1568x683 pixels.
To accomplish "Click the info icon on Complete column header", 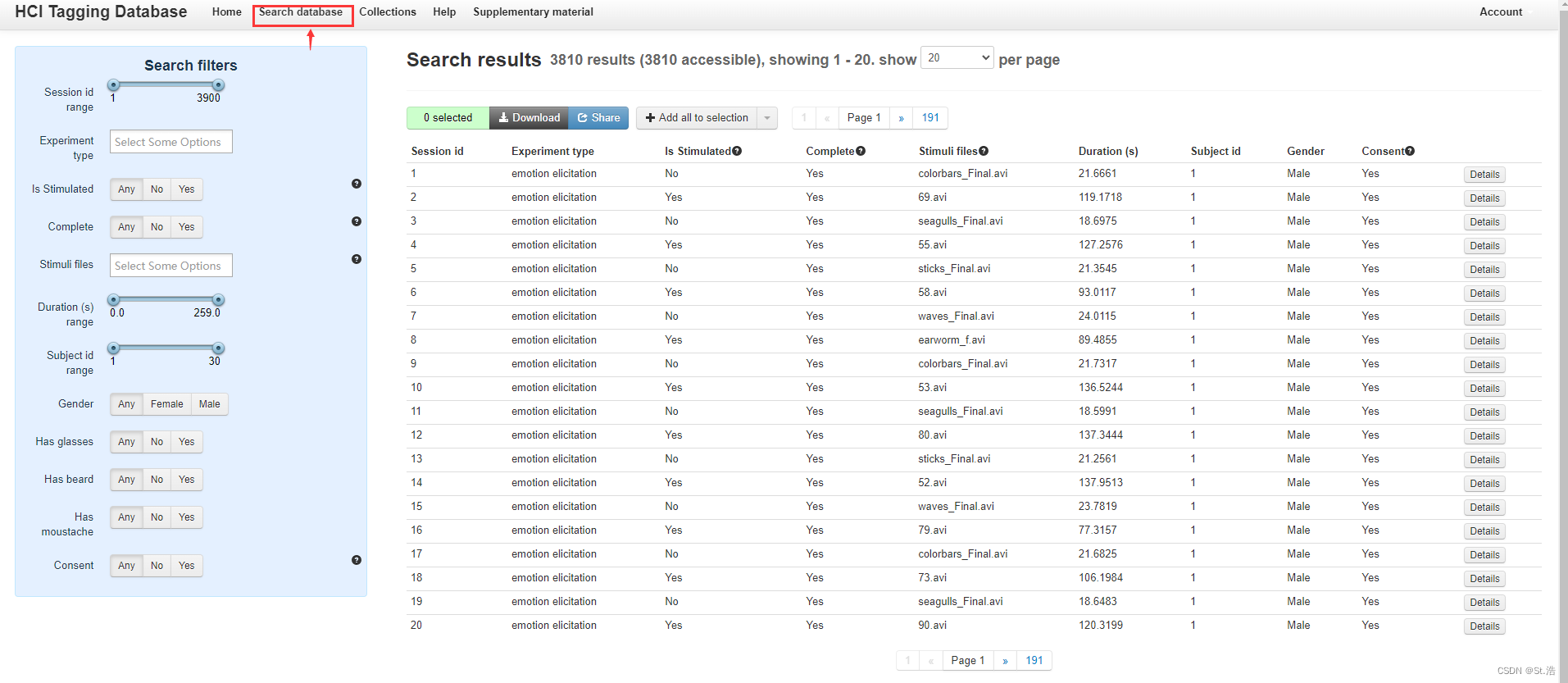I will [861, 151].
